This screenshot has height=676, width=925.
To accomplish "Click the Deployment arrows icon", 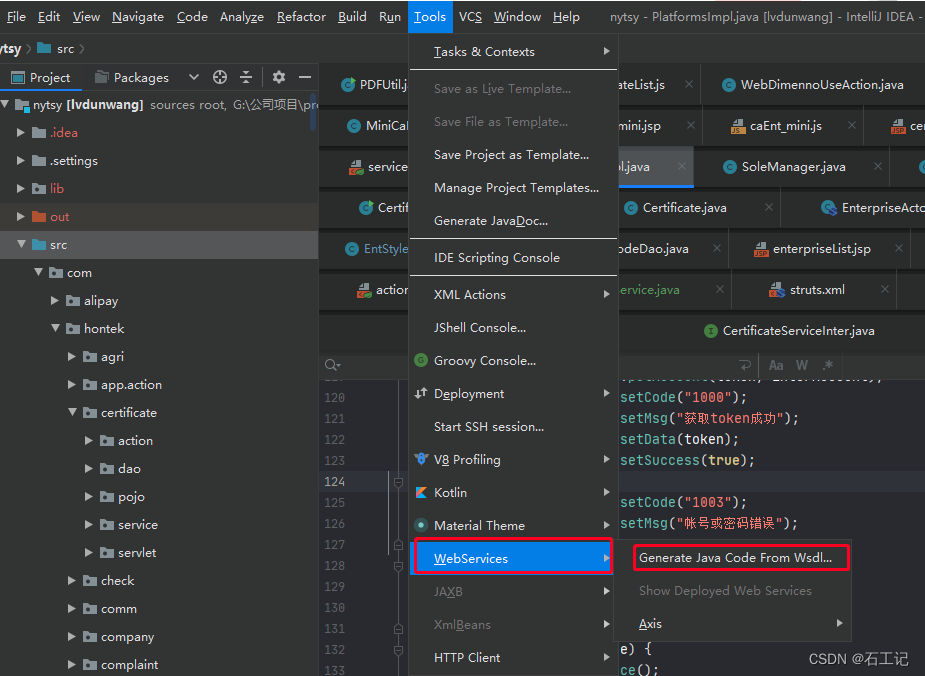I will click(x=421, y=393).
